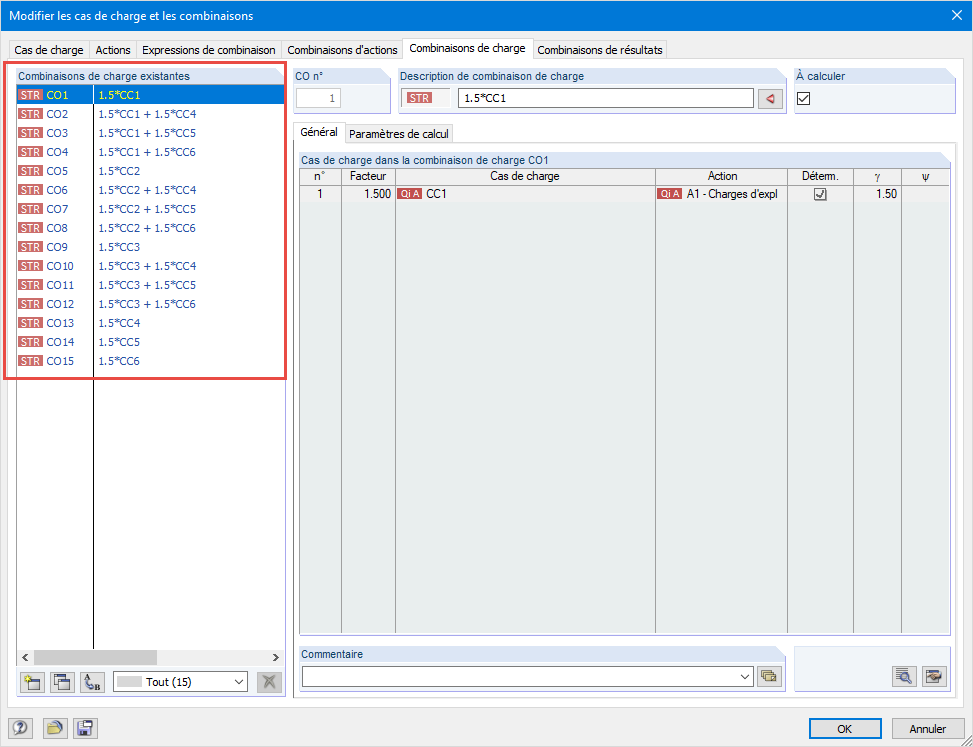Click the γ value 1.50 cell

pyautogui.click(x=877, y=194)
